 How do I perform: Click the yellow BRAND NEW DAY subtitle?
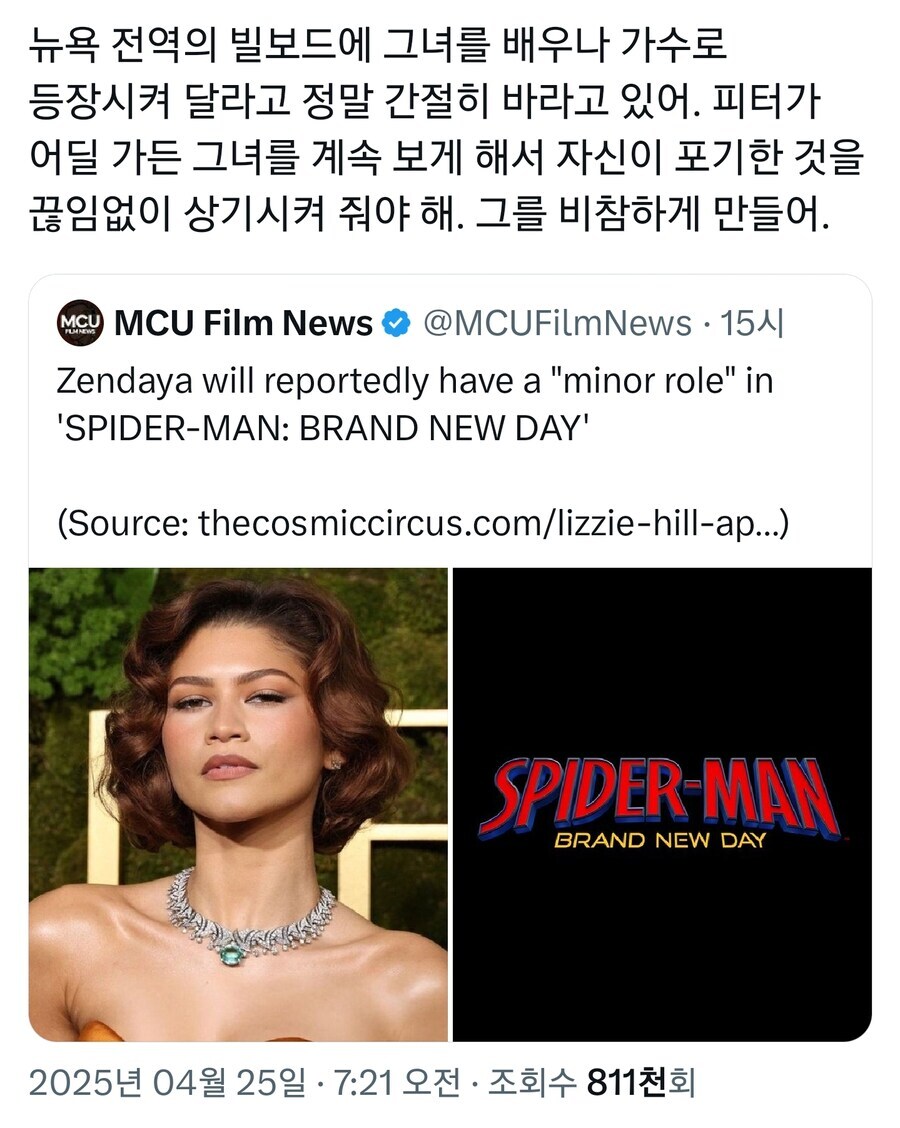coord(659,839)
